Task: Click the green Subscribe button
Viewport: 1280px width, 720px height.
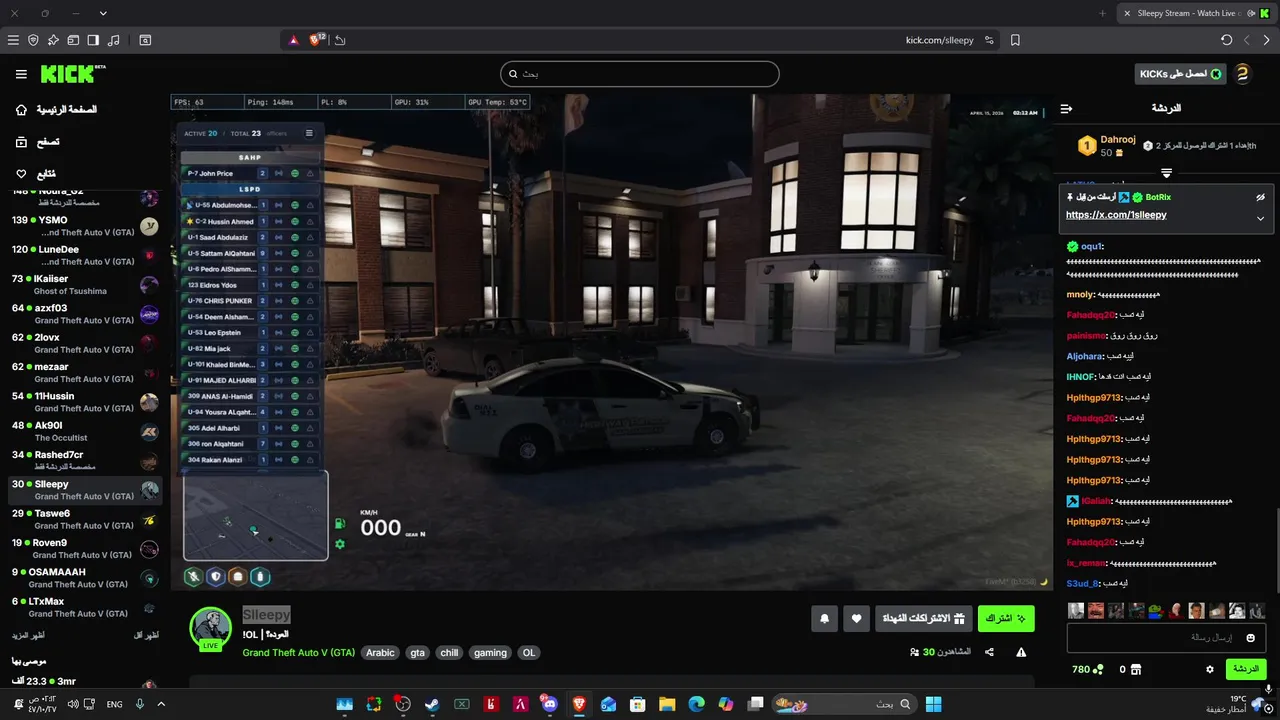Action: (x=1006, y=619)
